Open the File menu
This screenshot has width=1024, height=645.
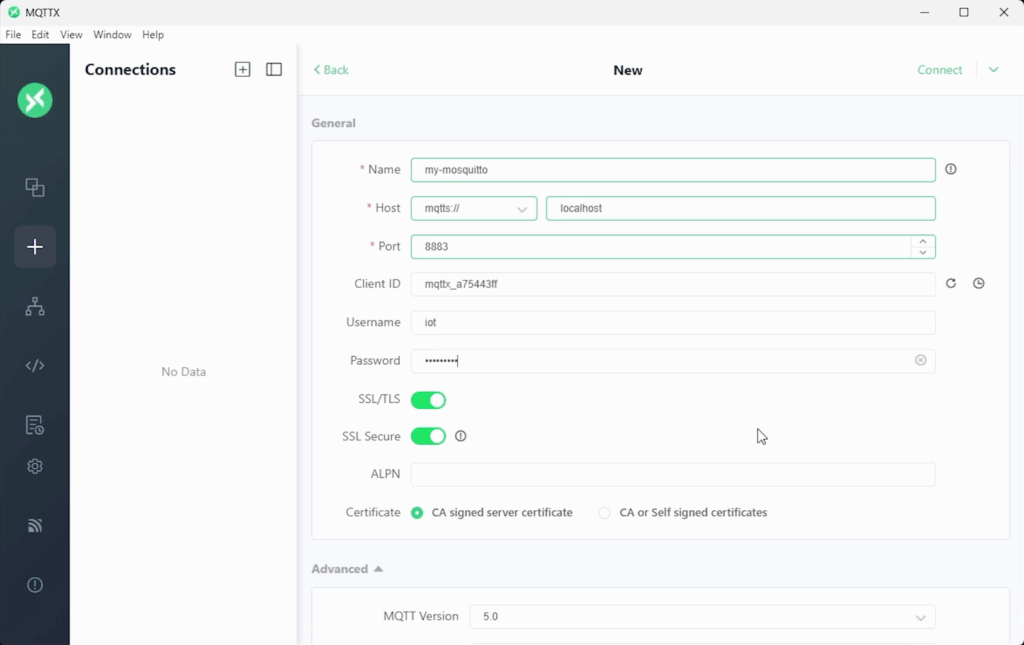(x=13, y=35)
